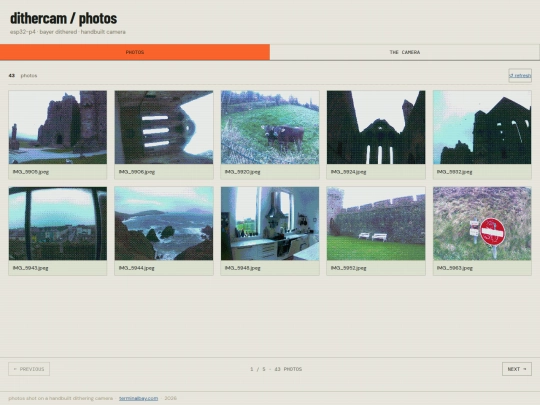Open the dark ruin against cyan sky photo
Viewport: 540px width, 405px height.
pyautogui.click(x=482, y=127)
